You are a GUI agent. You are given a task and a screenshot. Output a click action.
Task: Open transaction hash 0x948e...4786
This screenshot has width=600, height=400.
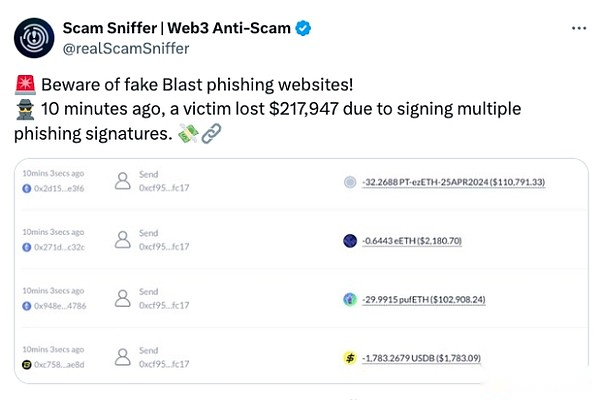(x=62, y=304)
